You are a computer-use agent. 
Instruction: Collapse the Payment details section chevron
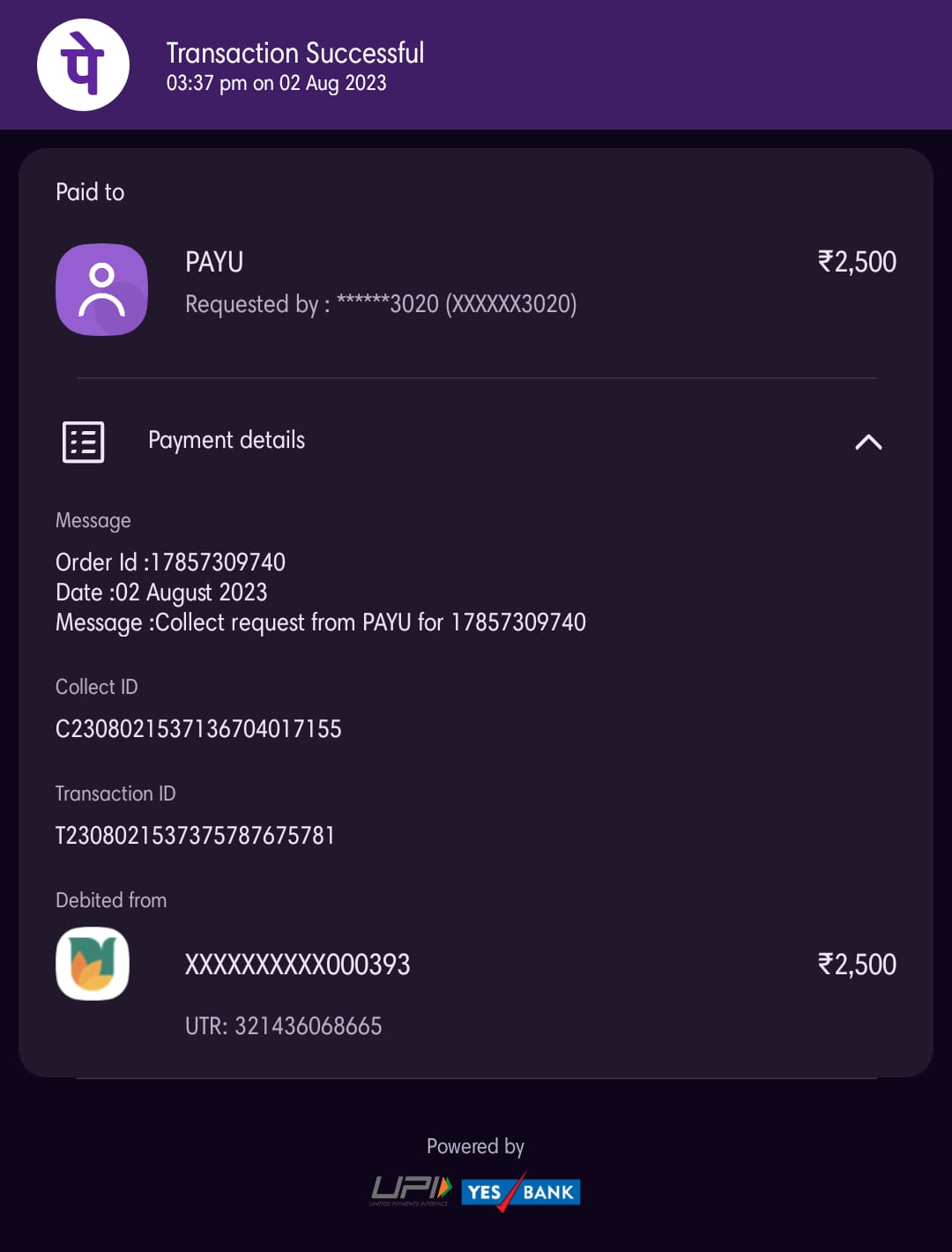(x=868, y=442)
